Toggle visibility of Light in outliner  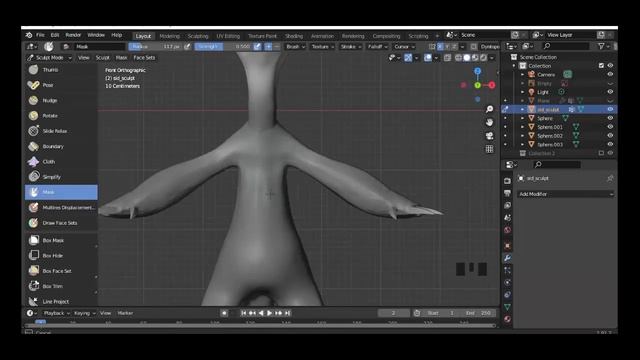point(610,92)
